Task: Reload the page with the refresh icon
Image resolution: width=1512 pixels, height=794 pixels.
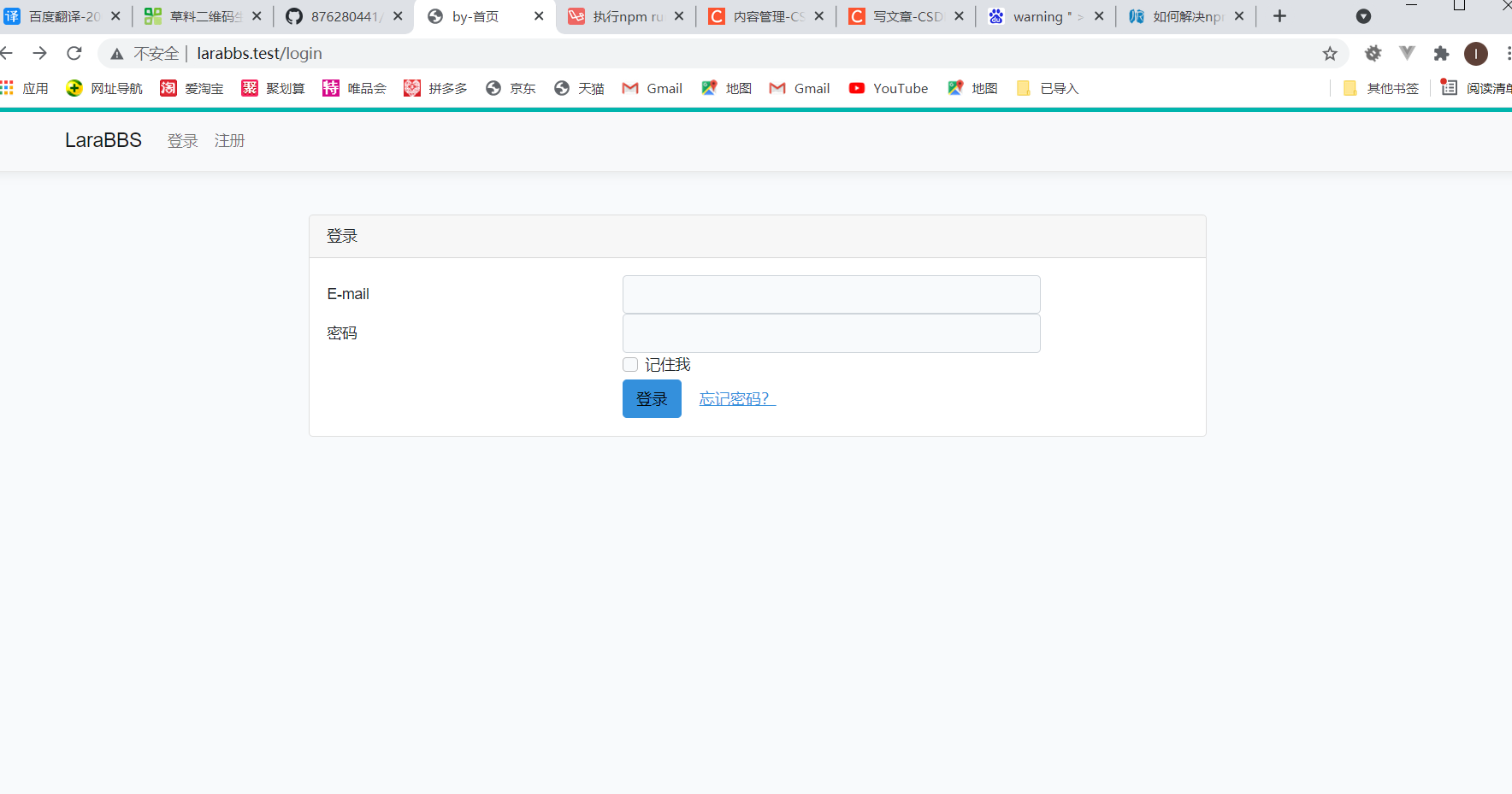Action: (74, 54)
